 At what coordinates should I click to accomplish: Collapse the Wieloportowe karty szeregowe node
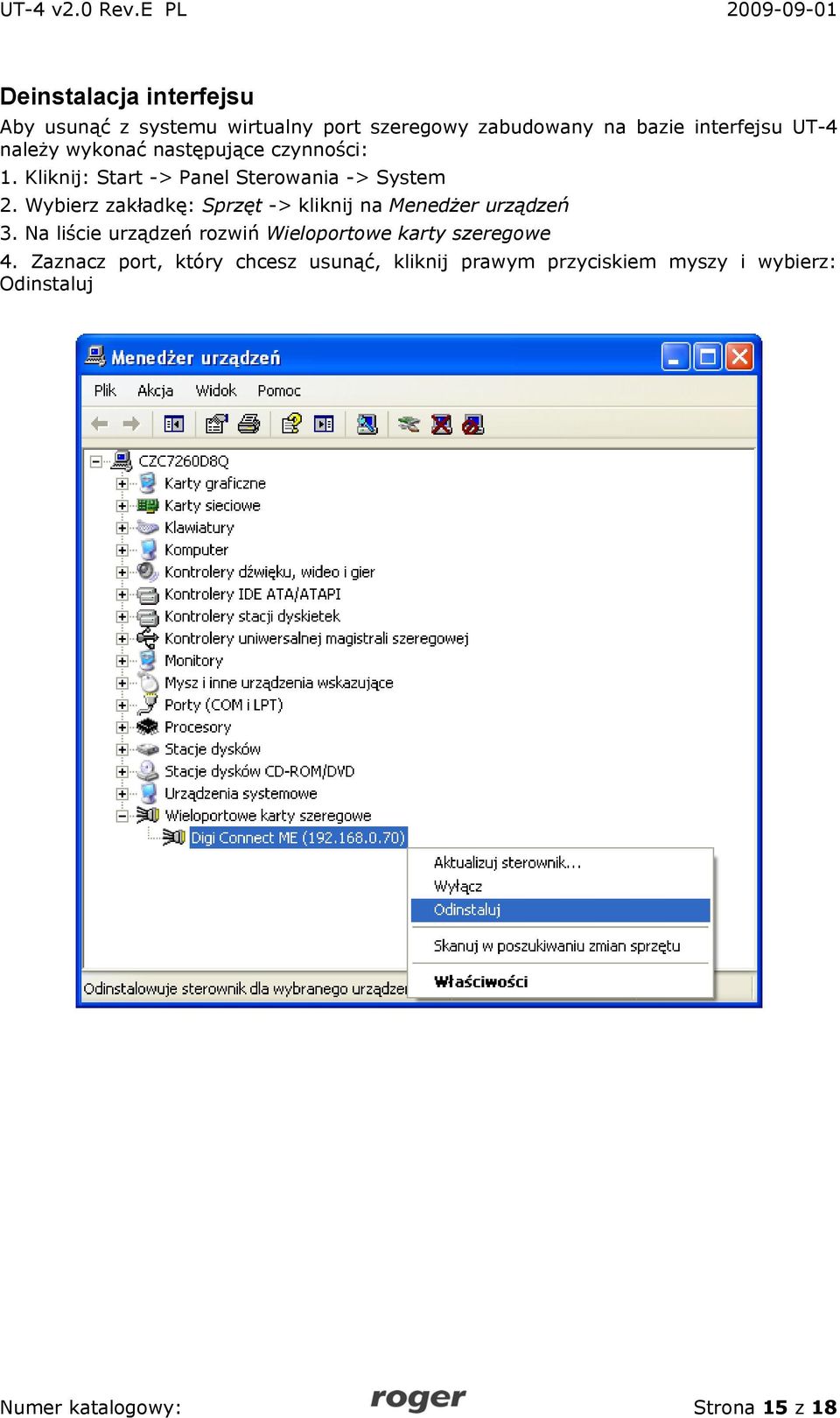122,816
